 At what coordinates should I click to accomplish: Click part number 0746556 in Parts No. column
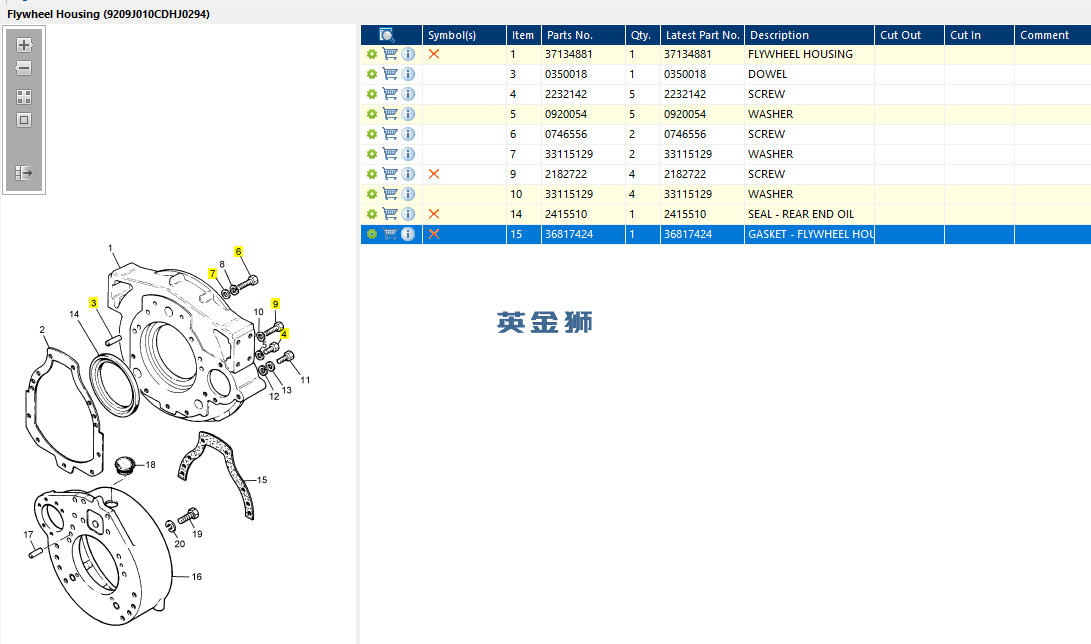(x=566, y=134)
